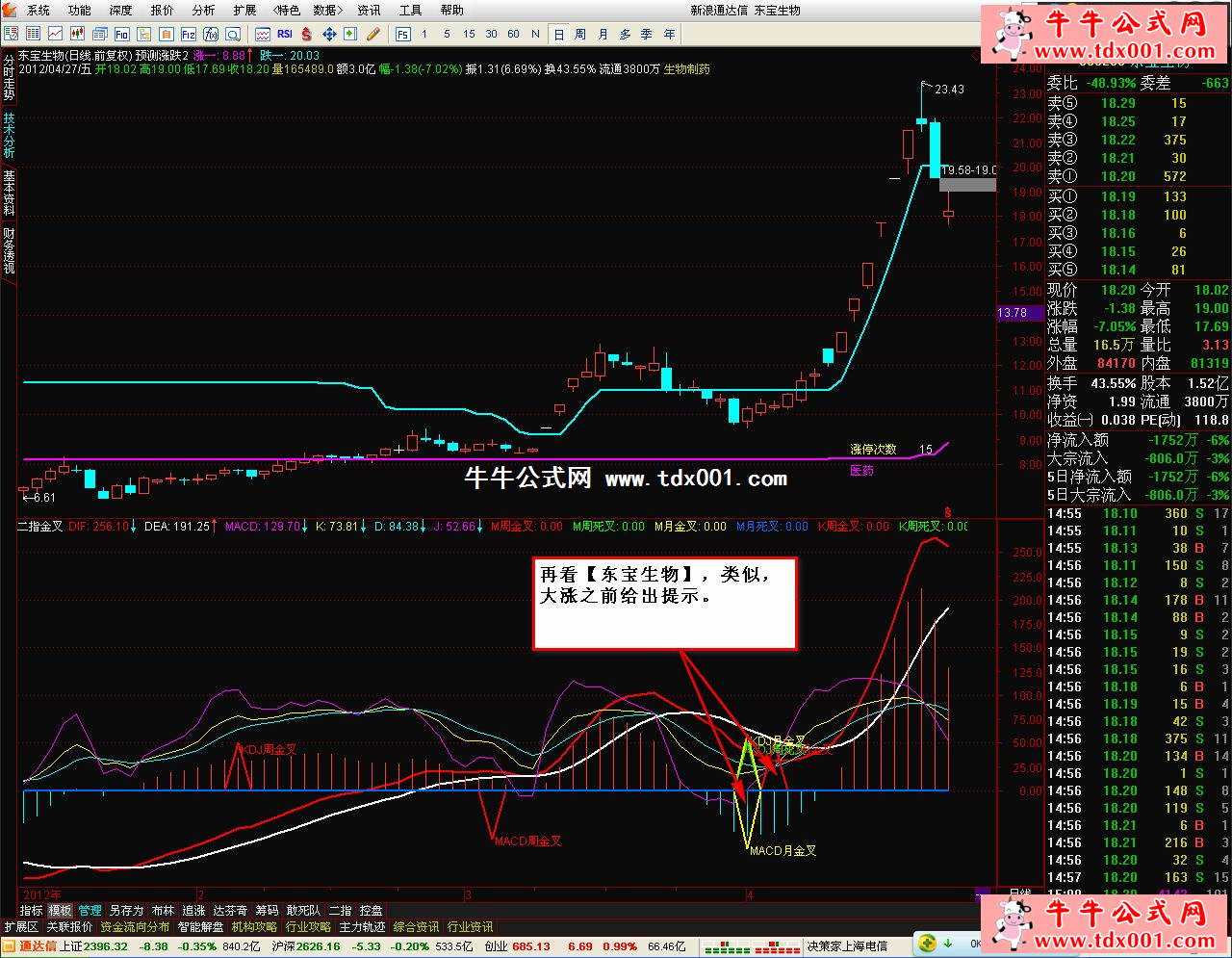Screen dimensions: 1232x958
Task: Click the f(x) formula toolbar icon
Action: (x=211, y=35)
